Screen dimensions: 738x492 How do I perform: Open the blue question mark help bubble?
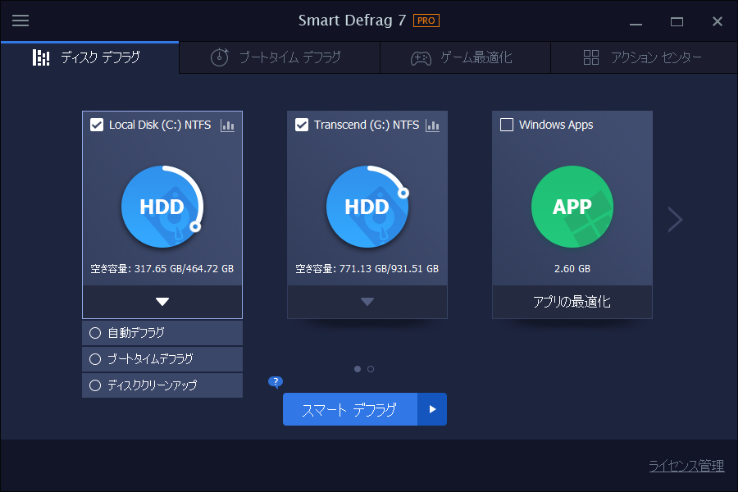pyautogui.click(x=275, y=382)
